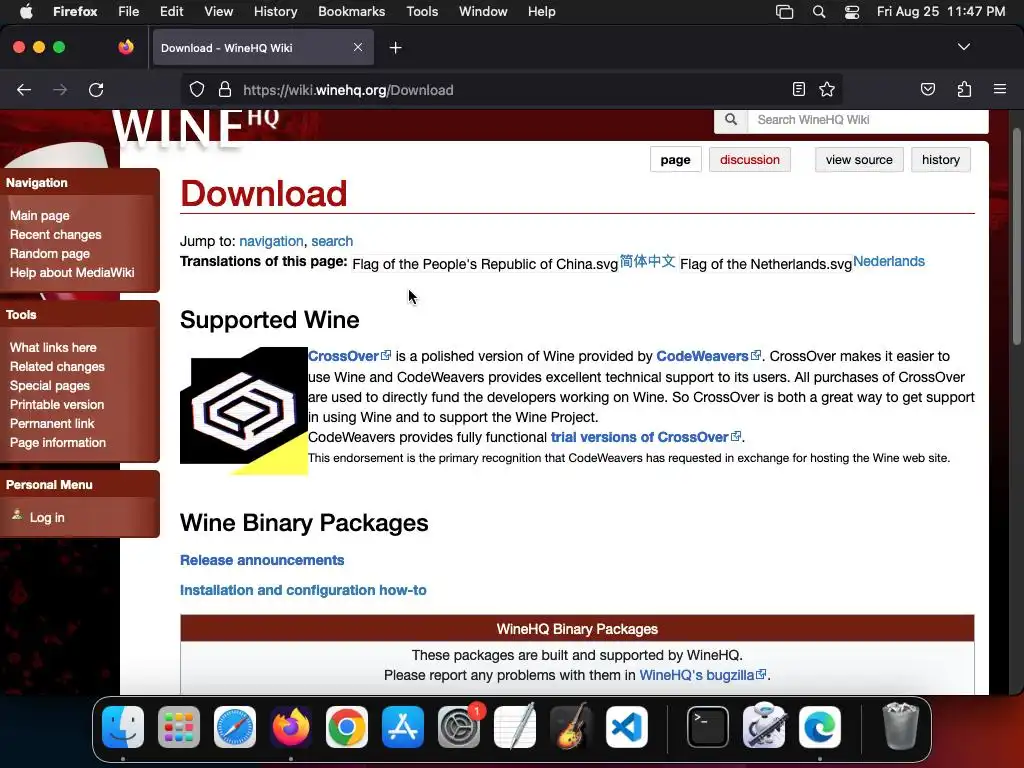Open the History menu
This screenshot has width=1024, height=768.
coord(275,11)
